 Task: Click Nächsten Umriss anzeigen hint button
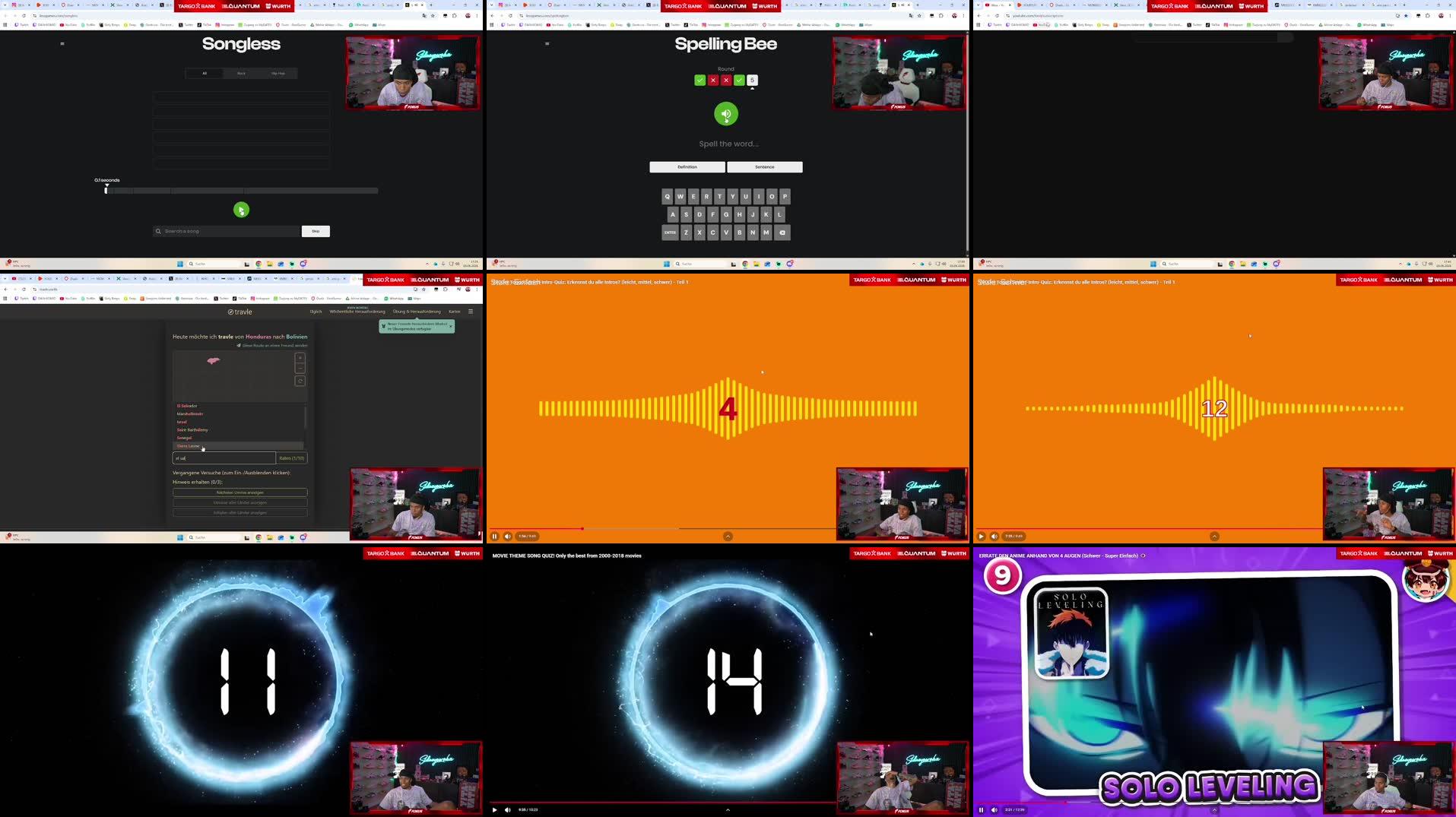point(239,492)
